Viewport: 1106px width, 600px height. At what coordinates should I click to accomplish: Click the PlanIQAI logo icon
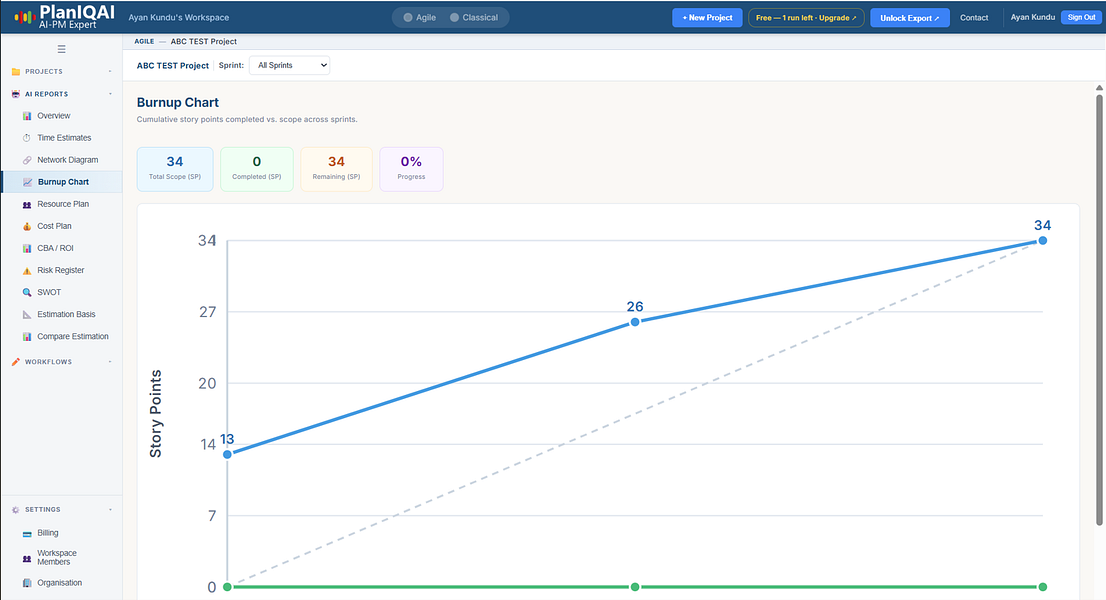pos(25,18)
